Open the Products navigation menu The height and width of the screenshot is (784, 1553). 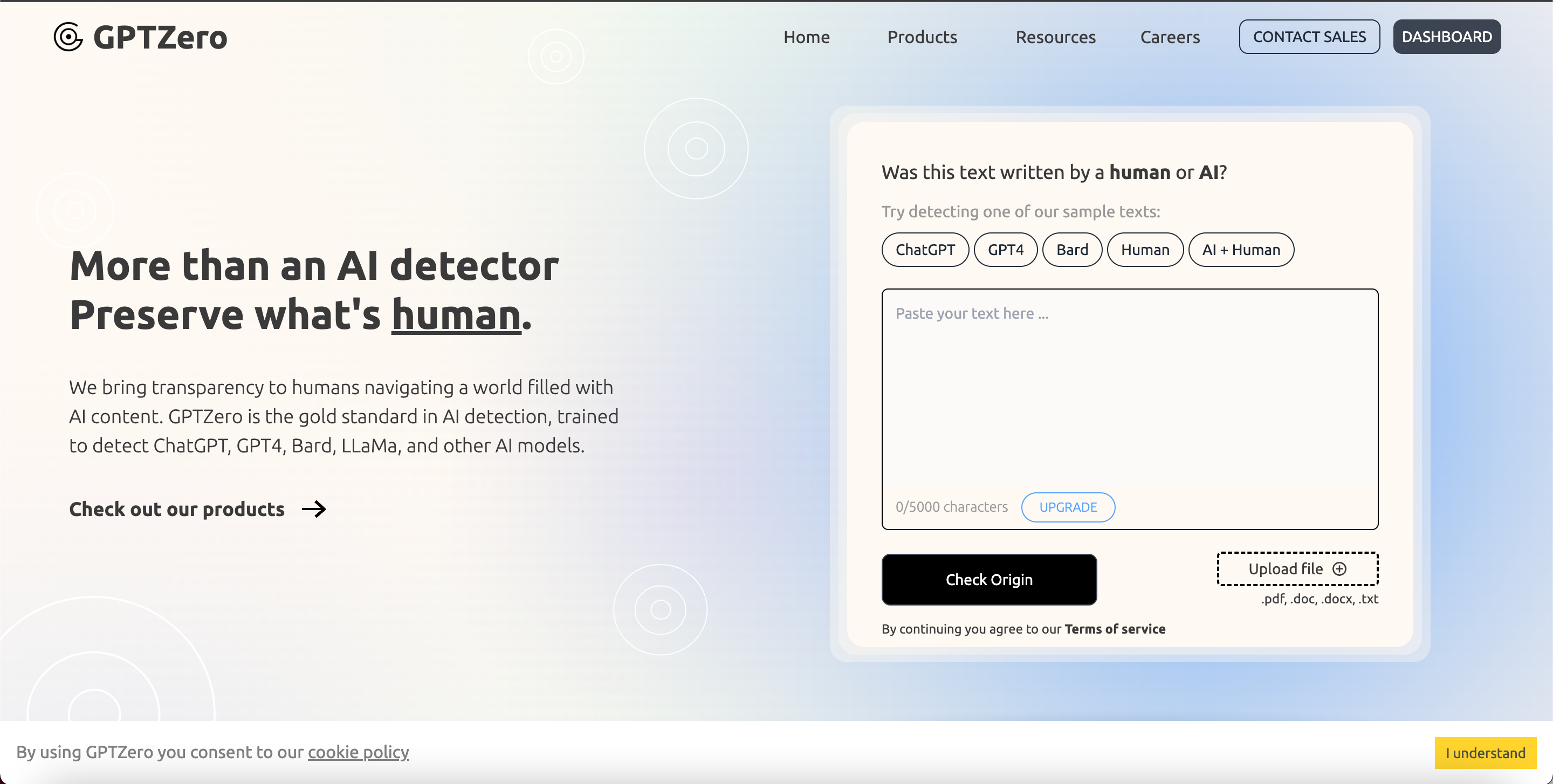point(922,37)
